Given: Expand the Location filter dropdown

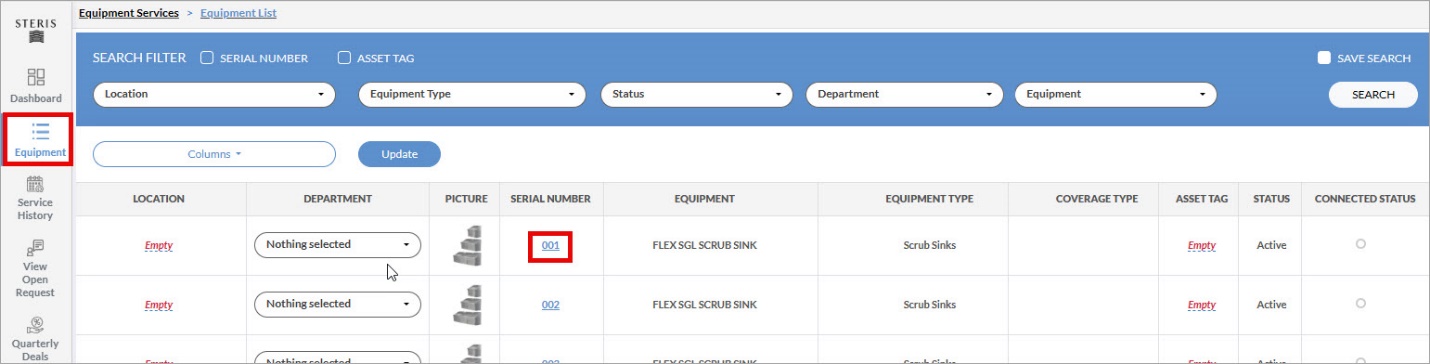Looking at the screenshot, I should [x=214, y=94].
